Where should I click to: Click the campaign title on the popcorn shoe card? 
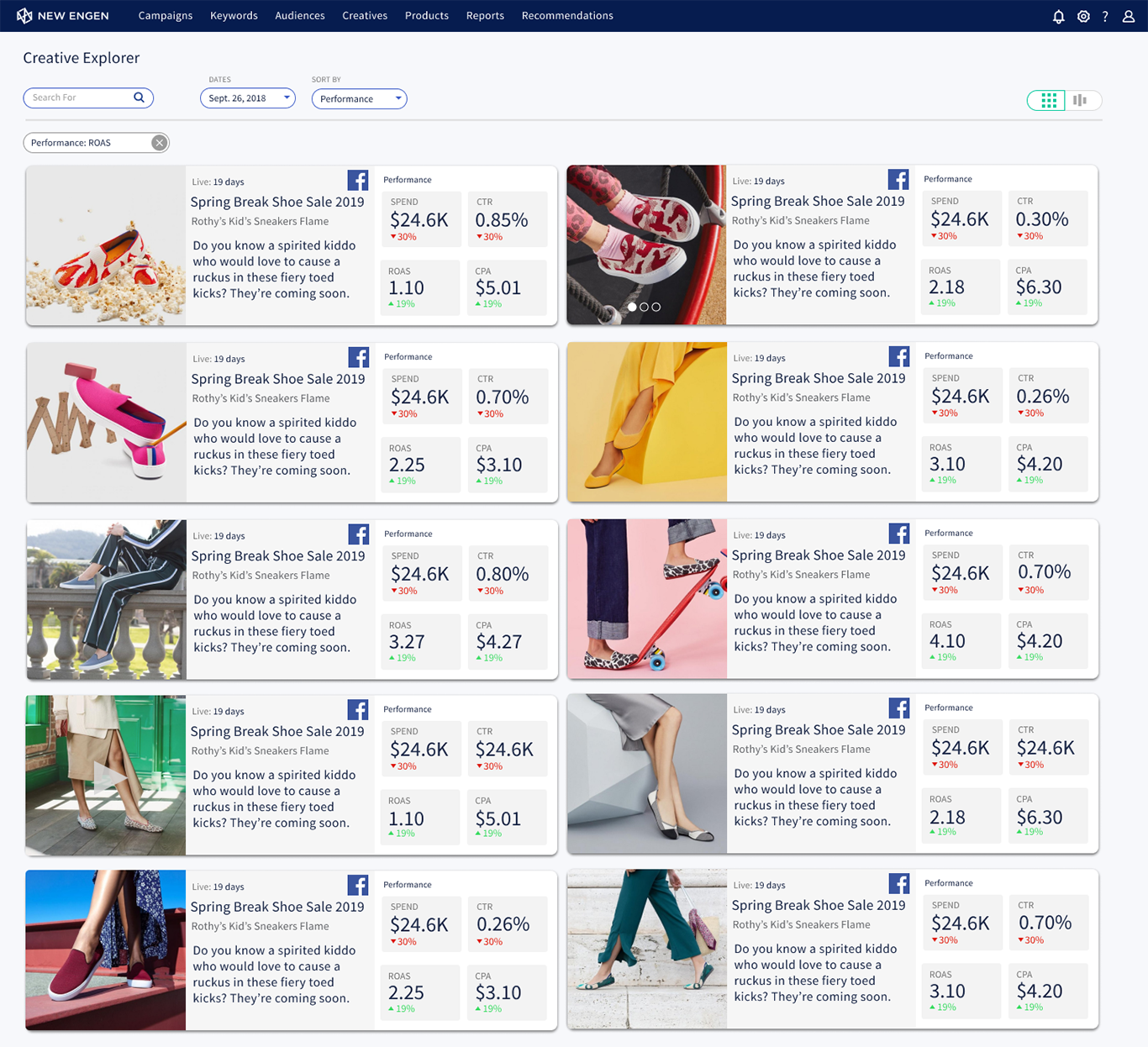(x=277, y=202)
